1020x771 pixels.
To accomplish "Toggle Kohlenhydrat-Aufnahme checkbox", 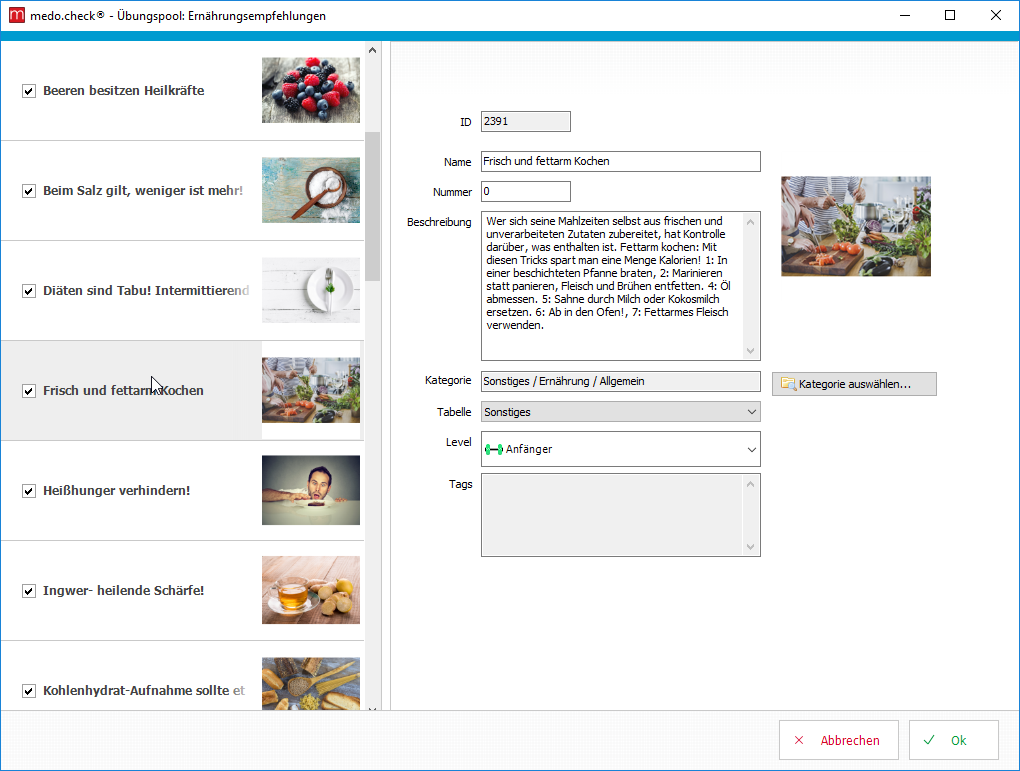I will [29, 691].
